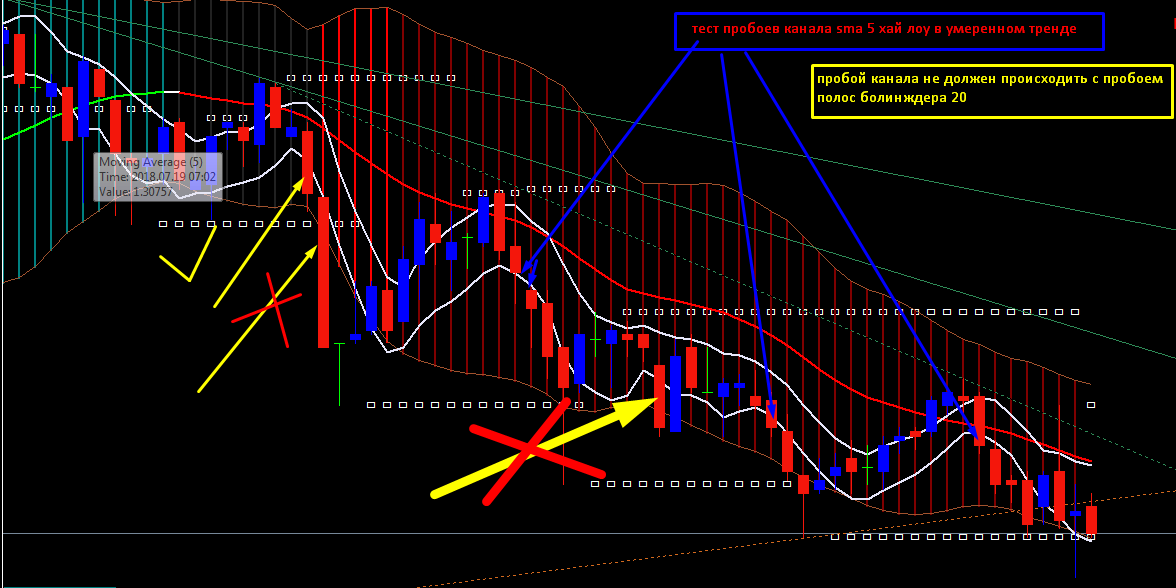
Task: Click the "Moving Average (5)" tooltip title
Action: coord(151,161)
